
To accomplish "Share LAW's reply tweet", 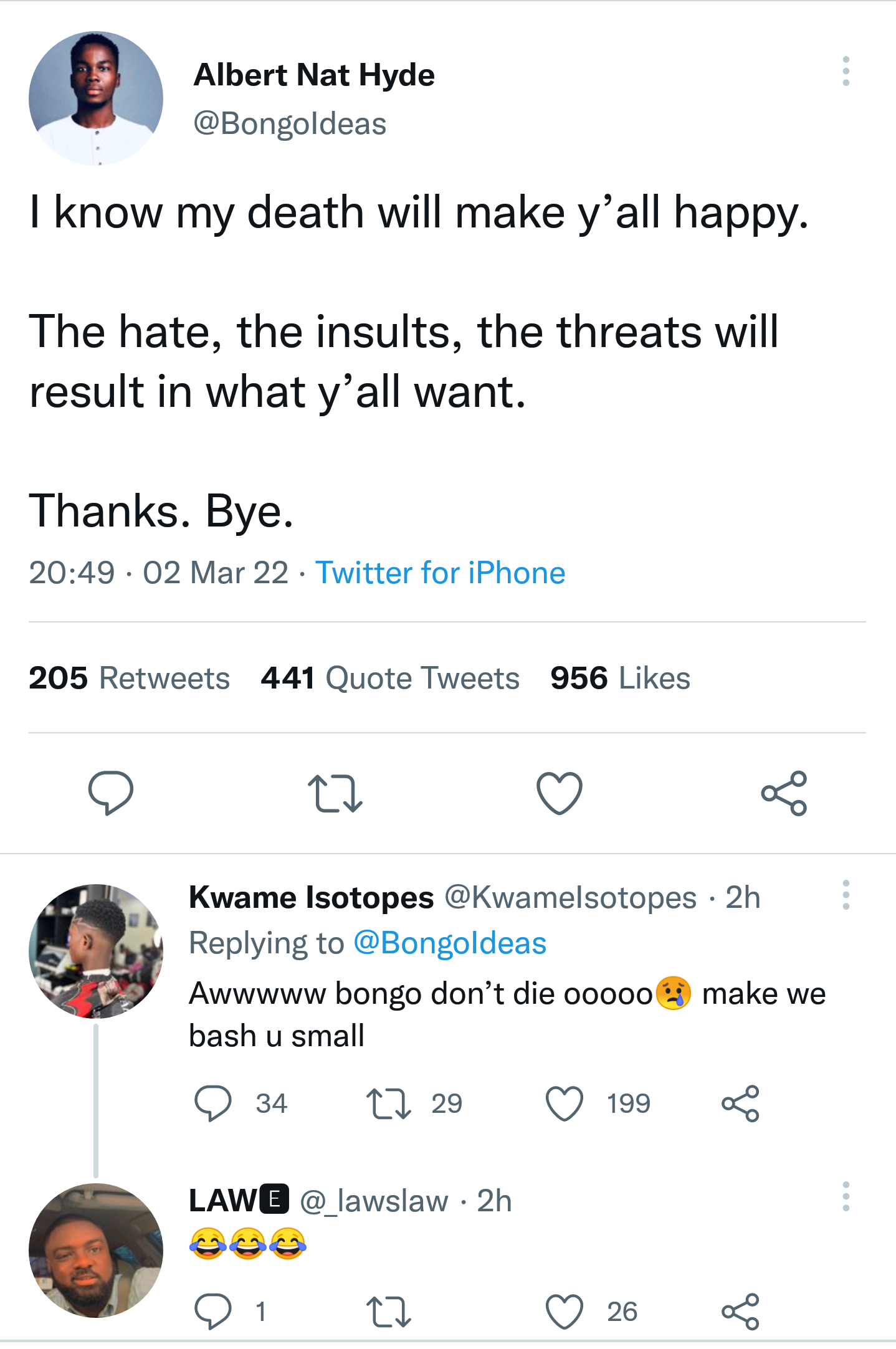I will pyautogui.click(x=740, y=1312).
